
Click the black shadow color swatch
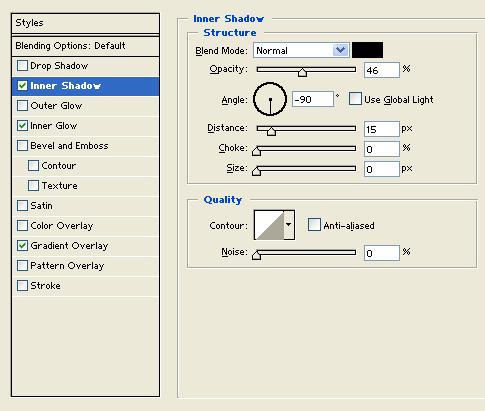tap(367, 50)
